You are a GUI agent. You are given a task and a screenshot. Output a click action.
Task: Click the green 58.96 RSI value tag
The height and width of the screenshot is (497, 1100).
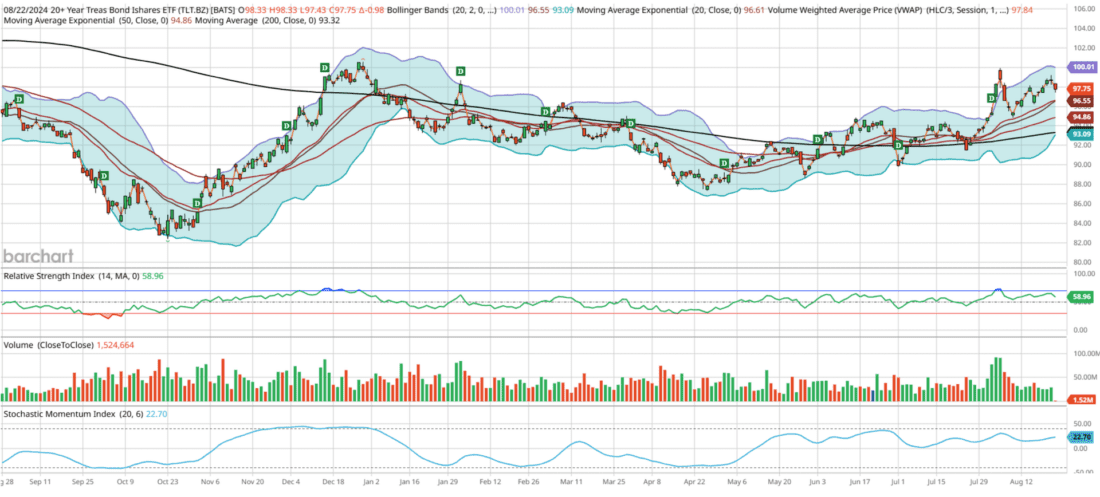(x=1081, y=298)
